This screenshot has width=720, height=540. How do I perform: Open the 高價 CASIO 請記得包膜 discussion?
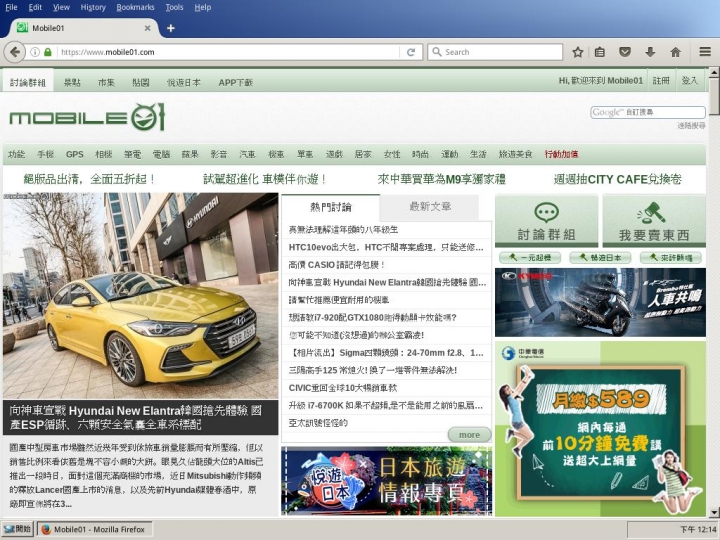337,265
